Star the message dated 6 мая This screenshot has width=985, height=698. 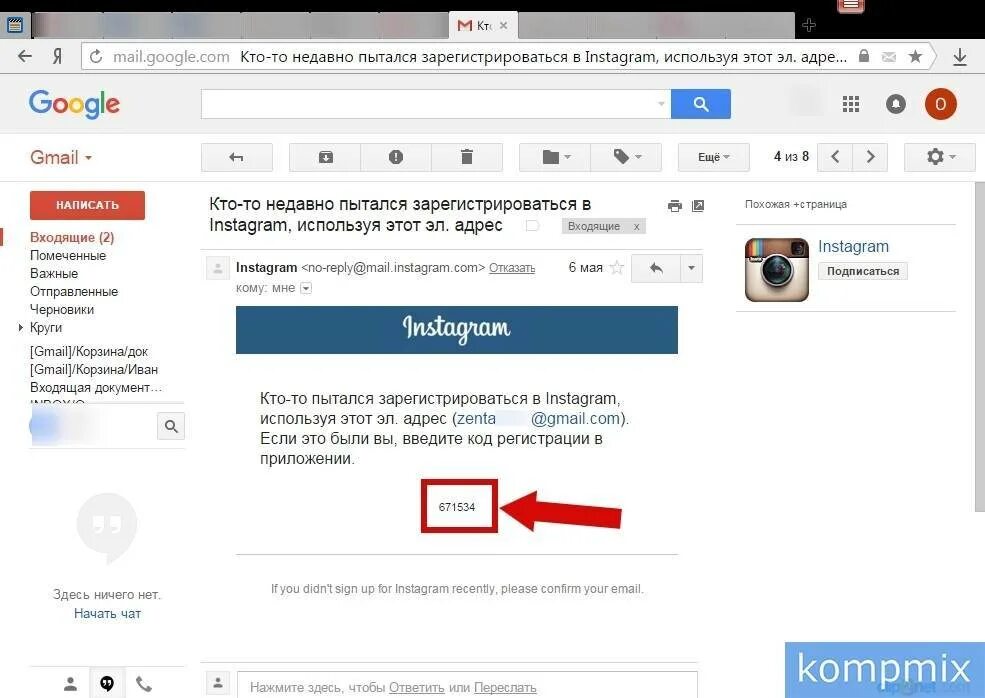pyautogui.click(x=617, y=268)
